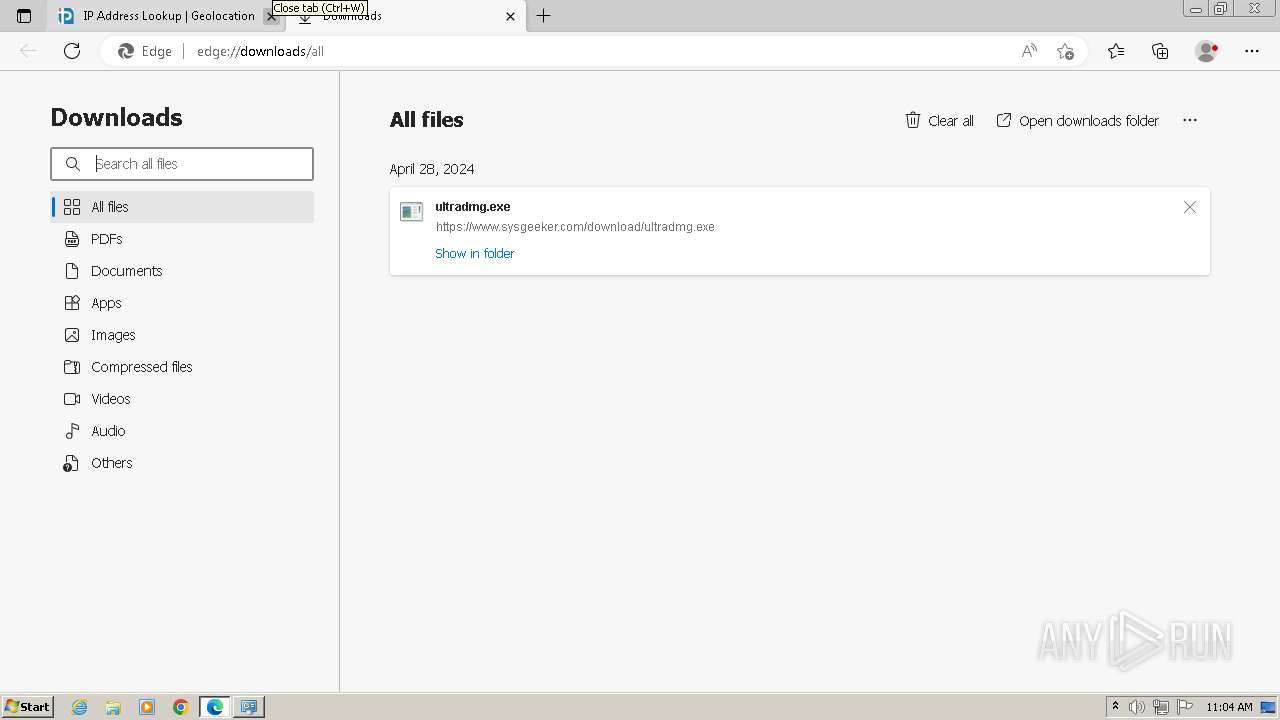Click ultradmg.exe file icon
This screenshot has height=720, width=1280.
click(x=411, y=212)
